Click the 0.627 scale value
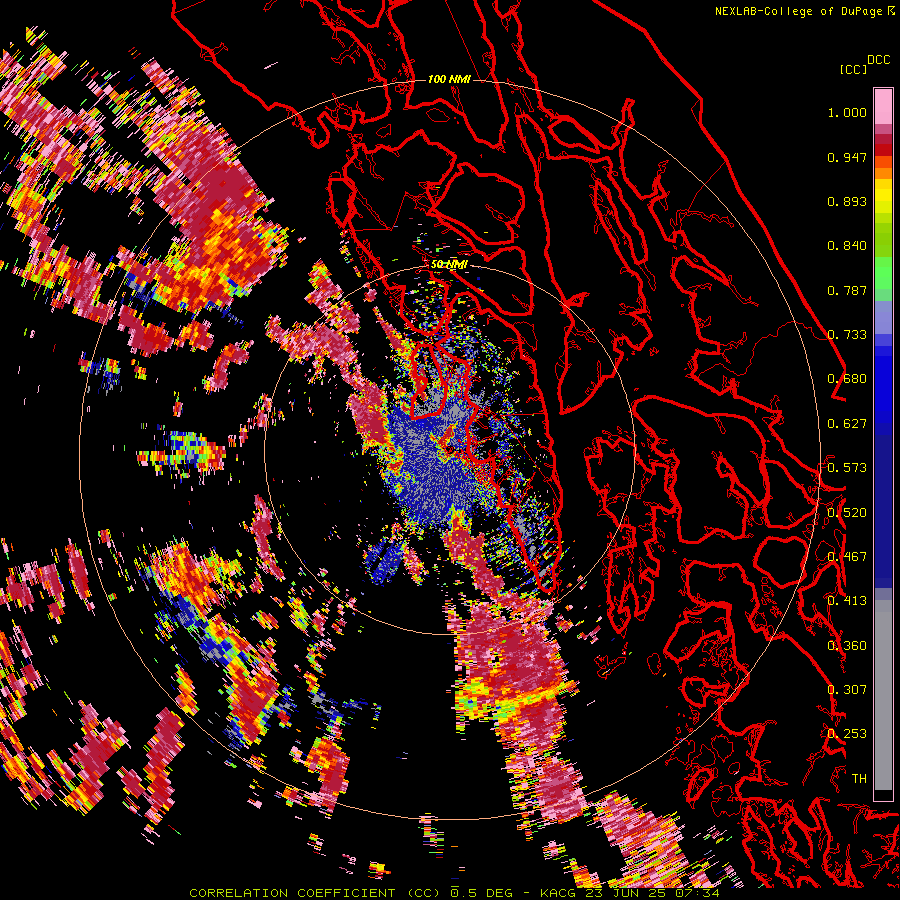The image size is (900, 900). click(847, 424)
